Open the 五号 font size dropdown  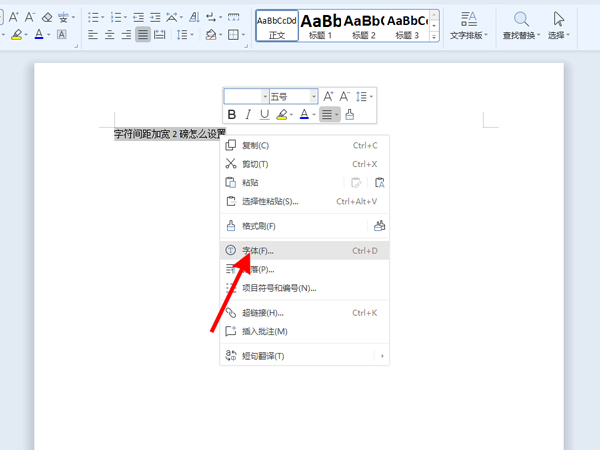(x=313, y=97)
